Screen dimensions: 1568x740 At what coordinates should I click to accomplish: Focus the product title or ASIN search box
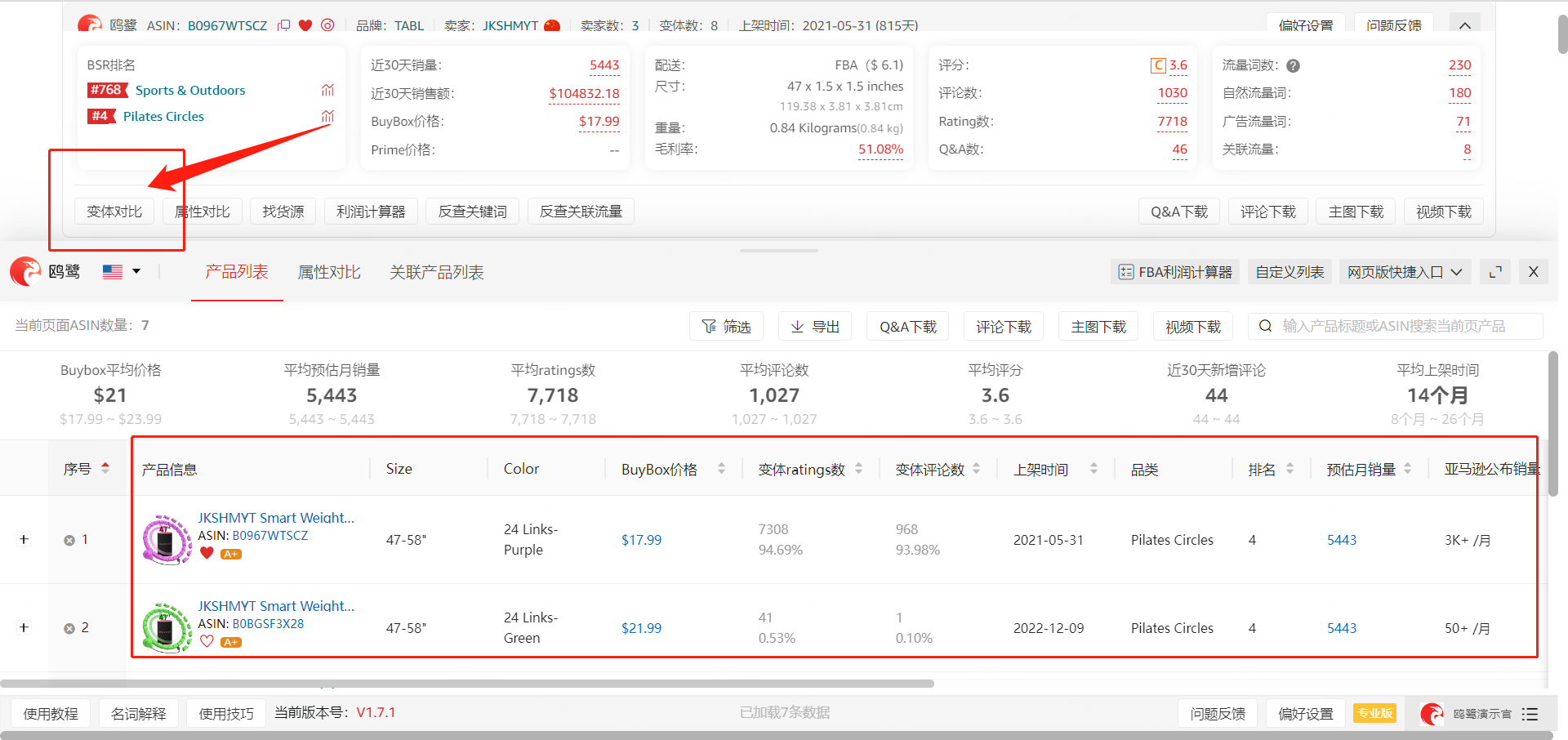(1396, 326)
